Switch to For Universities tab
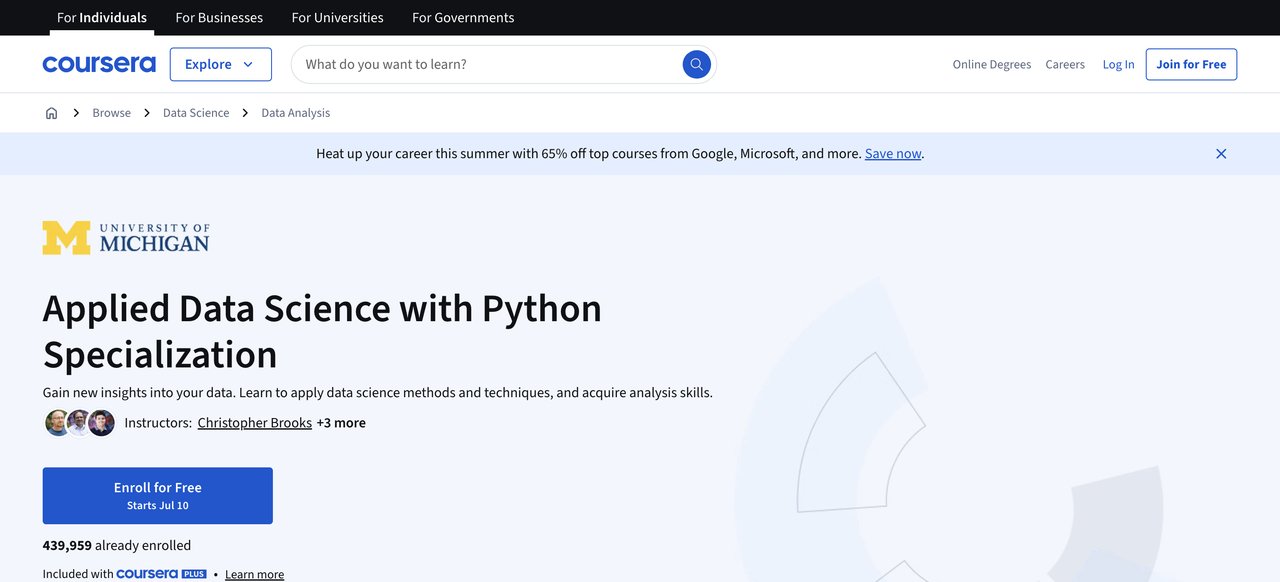This screenshot has width=1280, height=582. (337, 18)
